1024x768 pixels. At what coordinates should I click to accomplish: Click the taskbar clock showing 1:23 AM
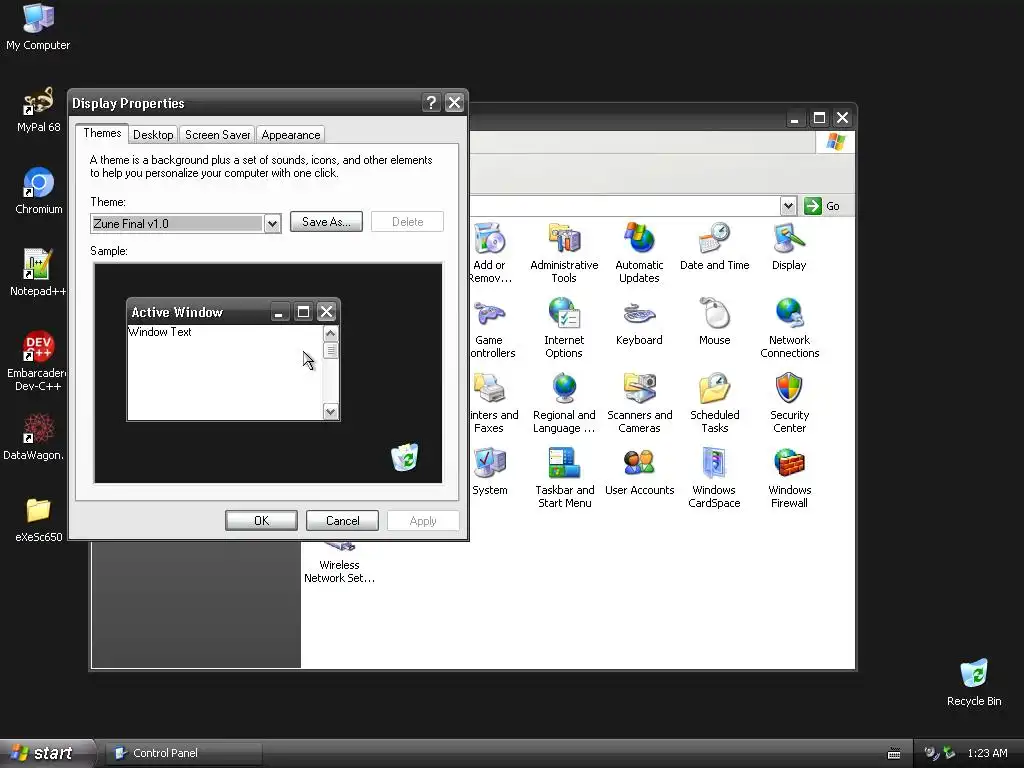[x=987, y=753]
